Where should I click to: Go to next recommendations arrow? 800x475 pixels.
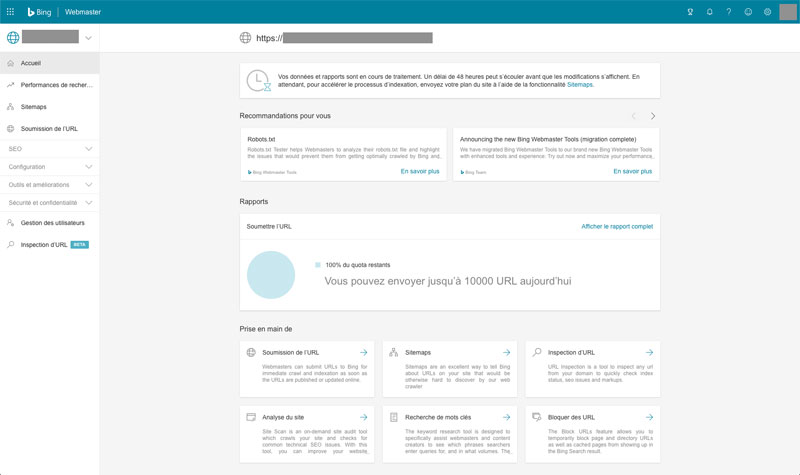point(653,116)
